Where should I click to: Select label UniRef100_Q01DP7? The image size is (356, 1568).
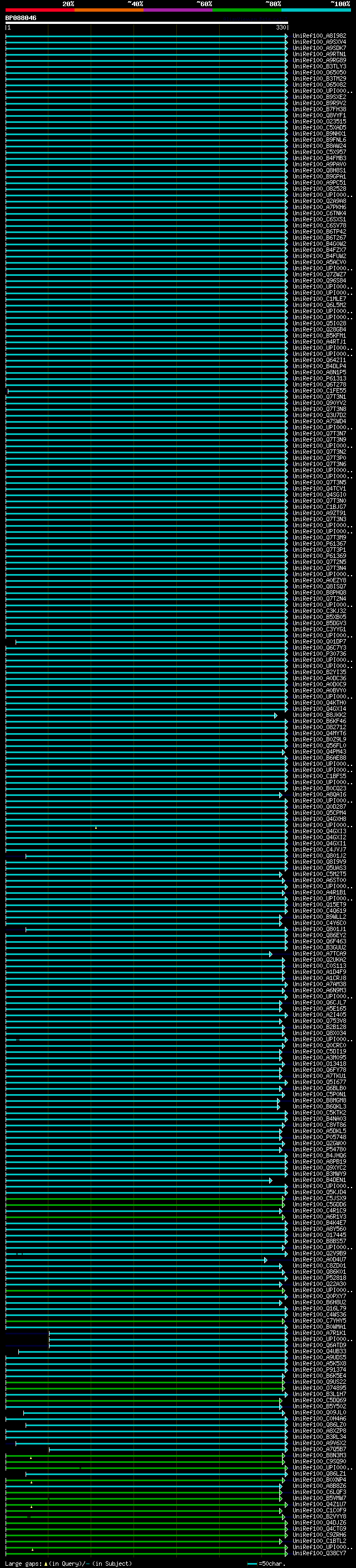pyautogui.click(x=319, y=641)
